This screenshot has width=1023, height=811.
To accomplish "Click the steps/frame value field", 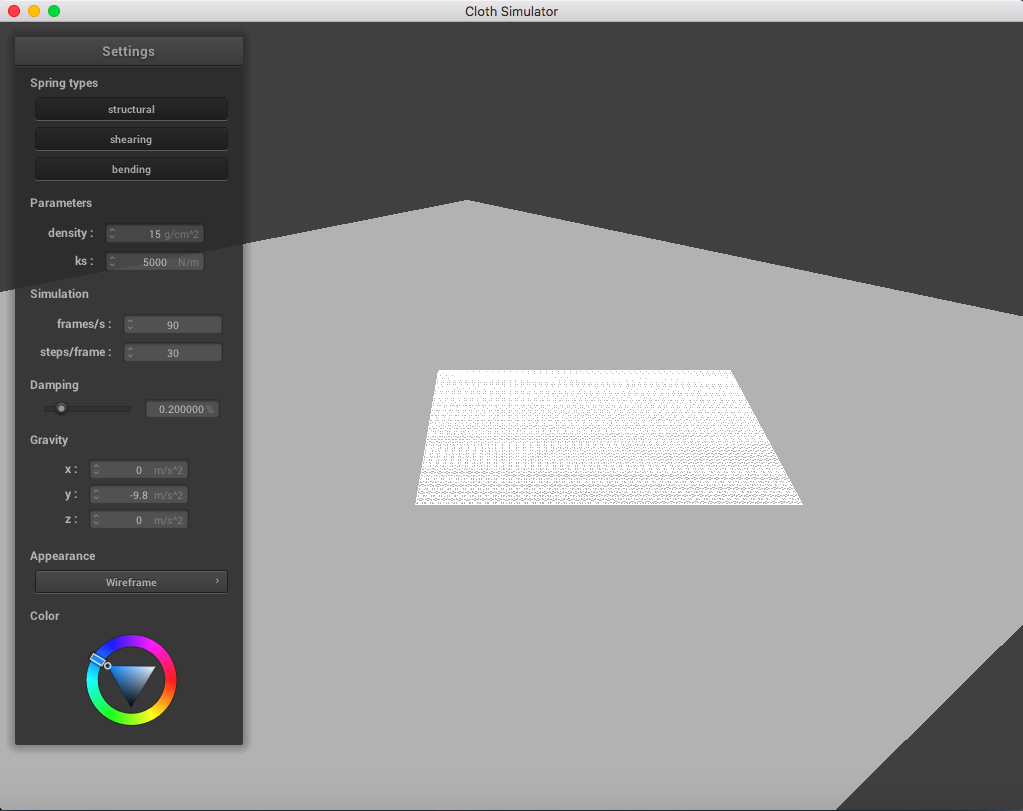I will (x=173, y=352).
